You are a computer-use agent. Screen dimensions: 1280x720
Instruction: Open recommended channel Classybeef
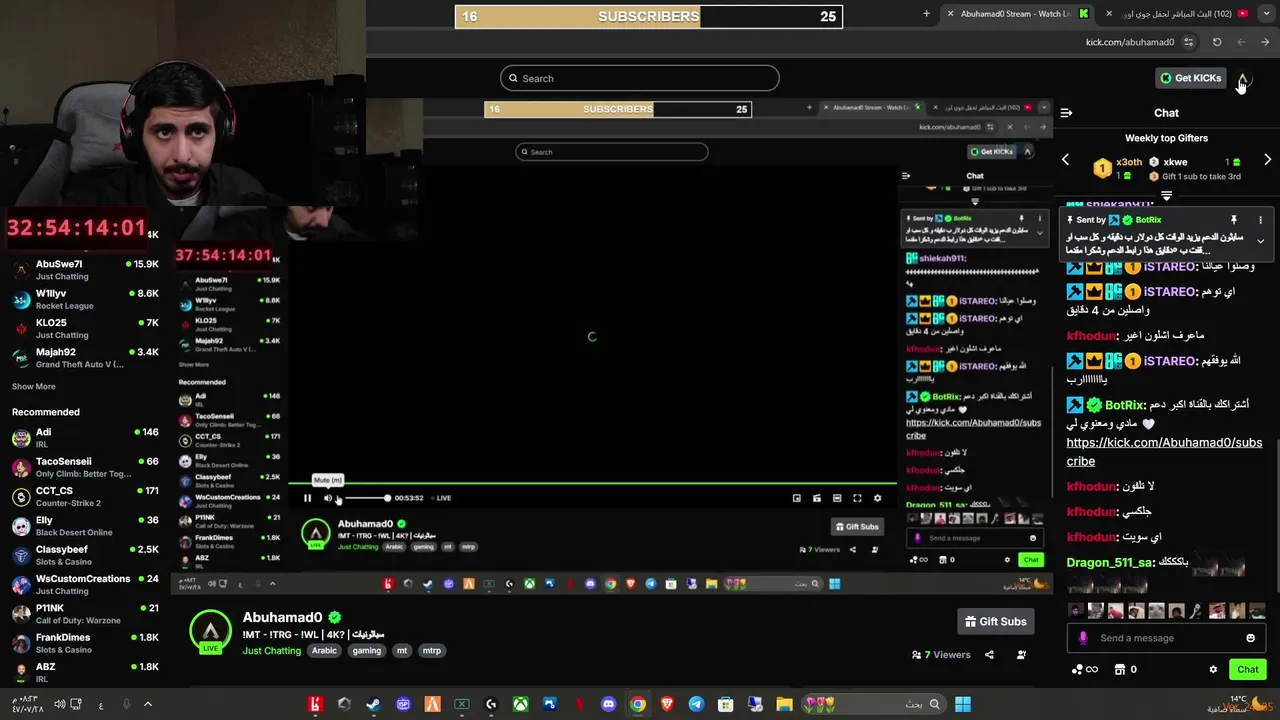coord(85,555)
